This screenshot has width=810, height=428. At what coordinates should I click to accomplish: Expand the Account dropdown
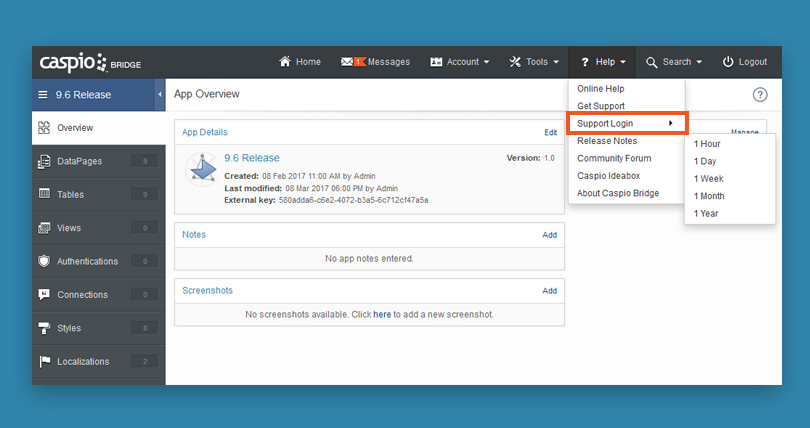[460, 62]
